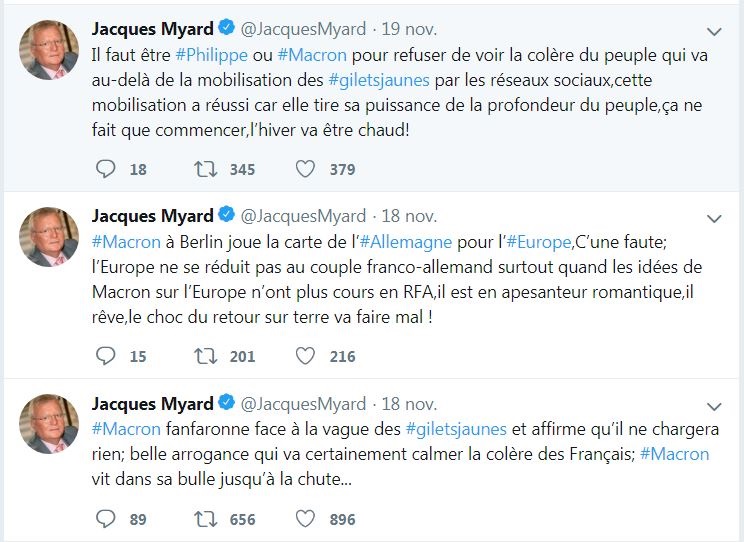Open the #Philippe hashtag link
This screenshot has width=744, height=542.
pos(211,56)
